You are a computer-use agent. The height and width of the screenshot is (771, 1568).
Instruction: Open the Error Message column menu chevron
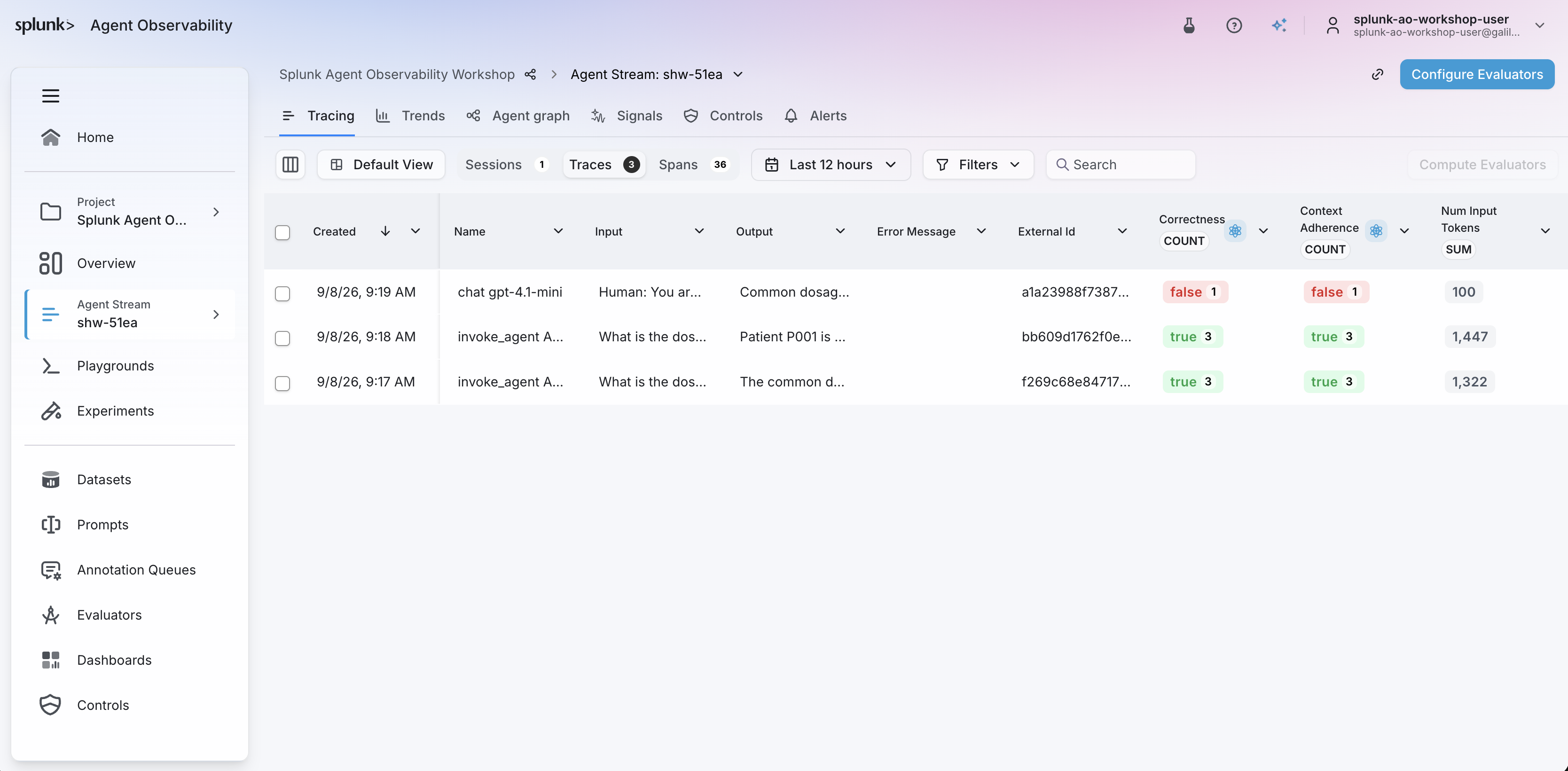click(981, 231)
